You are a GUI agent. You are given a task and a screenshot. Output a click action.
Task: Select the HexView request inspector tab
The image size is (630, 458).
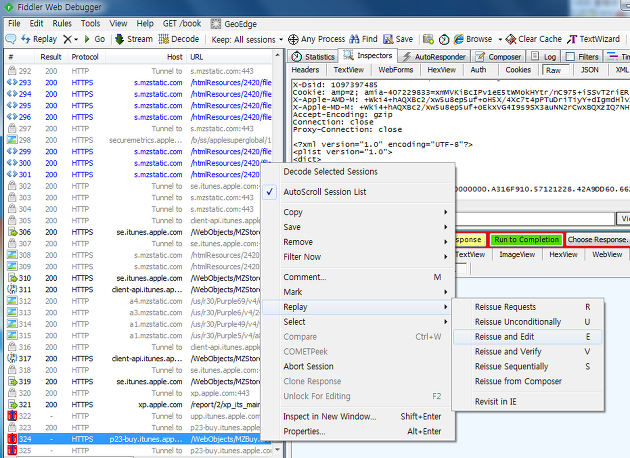click(442, 70)
